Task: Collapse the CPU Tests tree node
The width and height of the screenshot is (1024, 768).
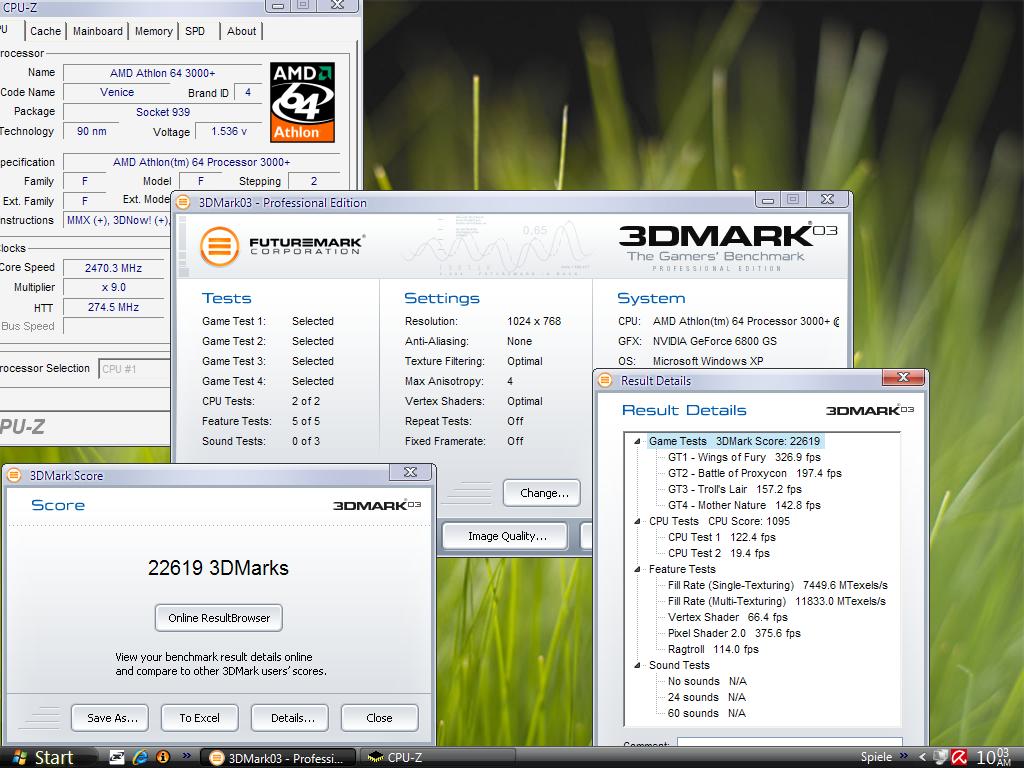Action: [637, 521]
